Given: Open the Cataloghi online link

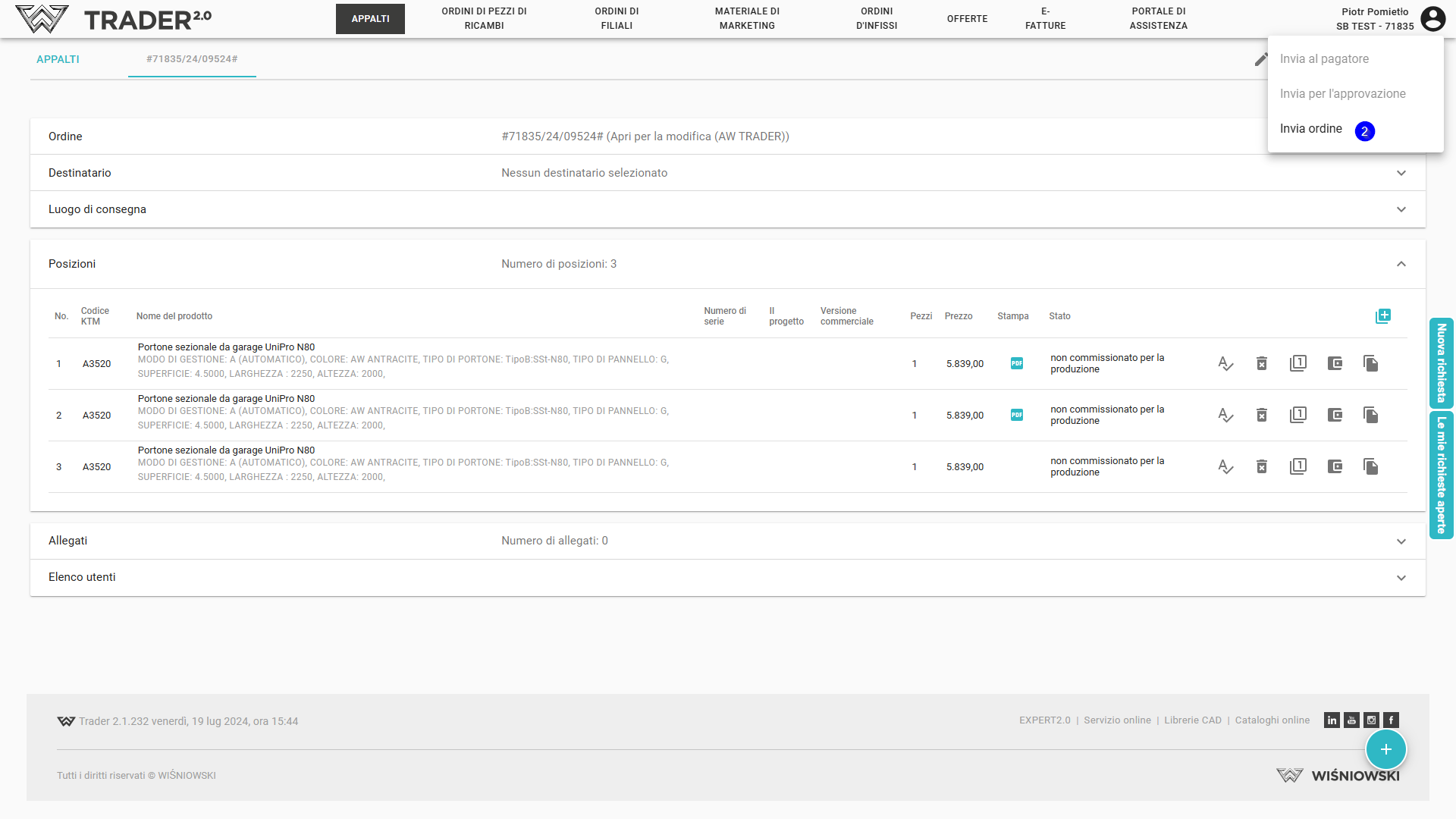Looking at the screenshot, I should click(1272, 720).
